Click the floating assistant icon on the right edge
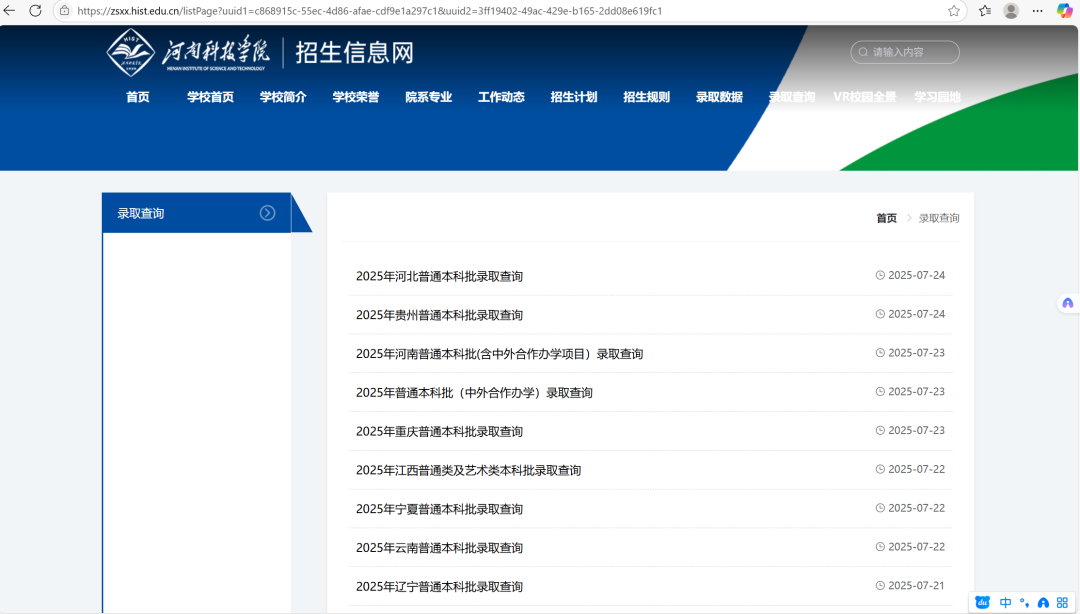The image size is (1080, 614). coord(1068,302)
